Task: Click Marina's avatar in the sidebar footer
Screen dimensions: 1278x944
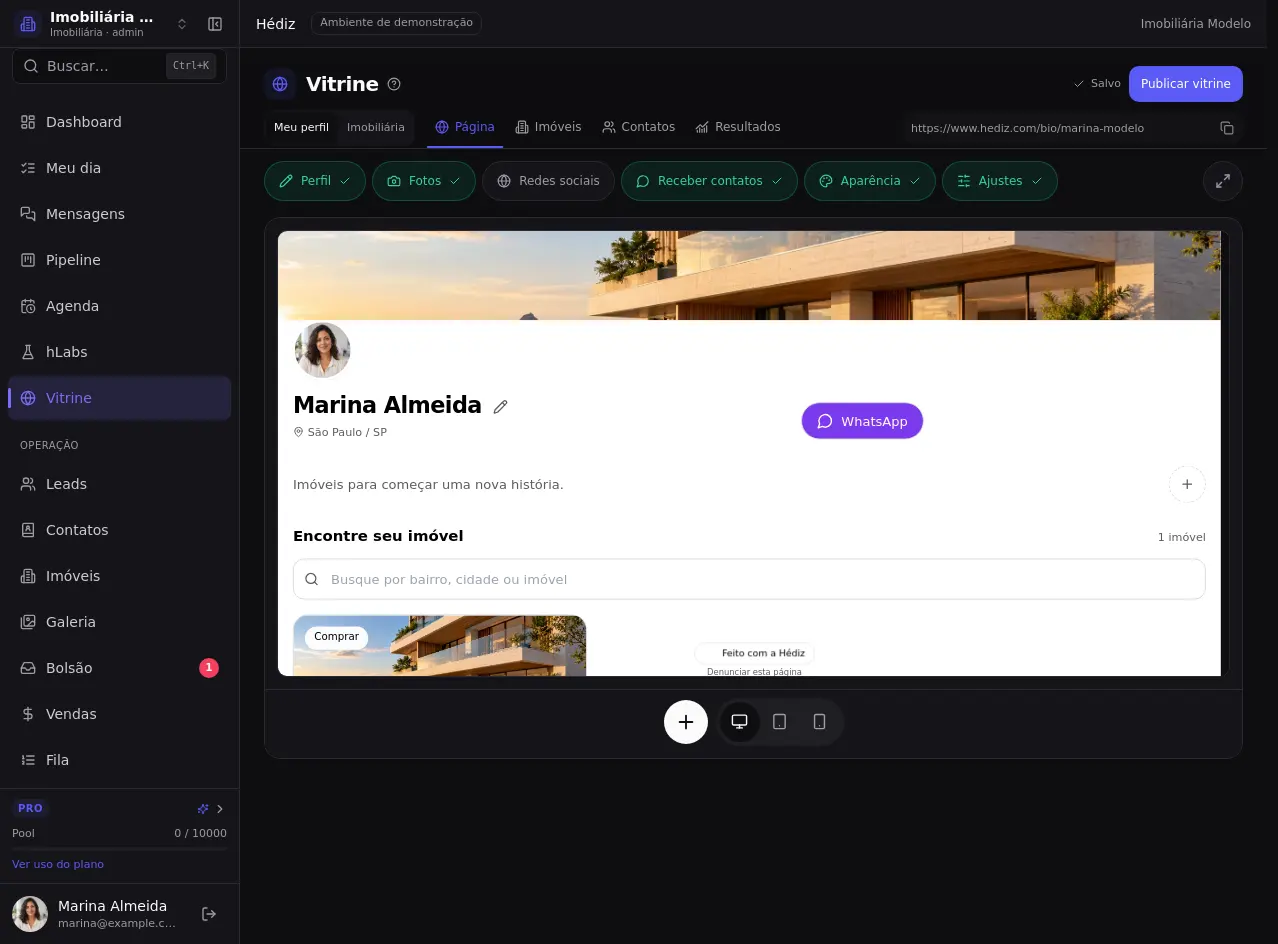Action: [30, 914]
